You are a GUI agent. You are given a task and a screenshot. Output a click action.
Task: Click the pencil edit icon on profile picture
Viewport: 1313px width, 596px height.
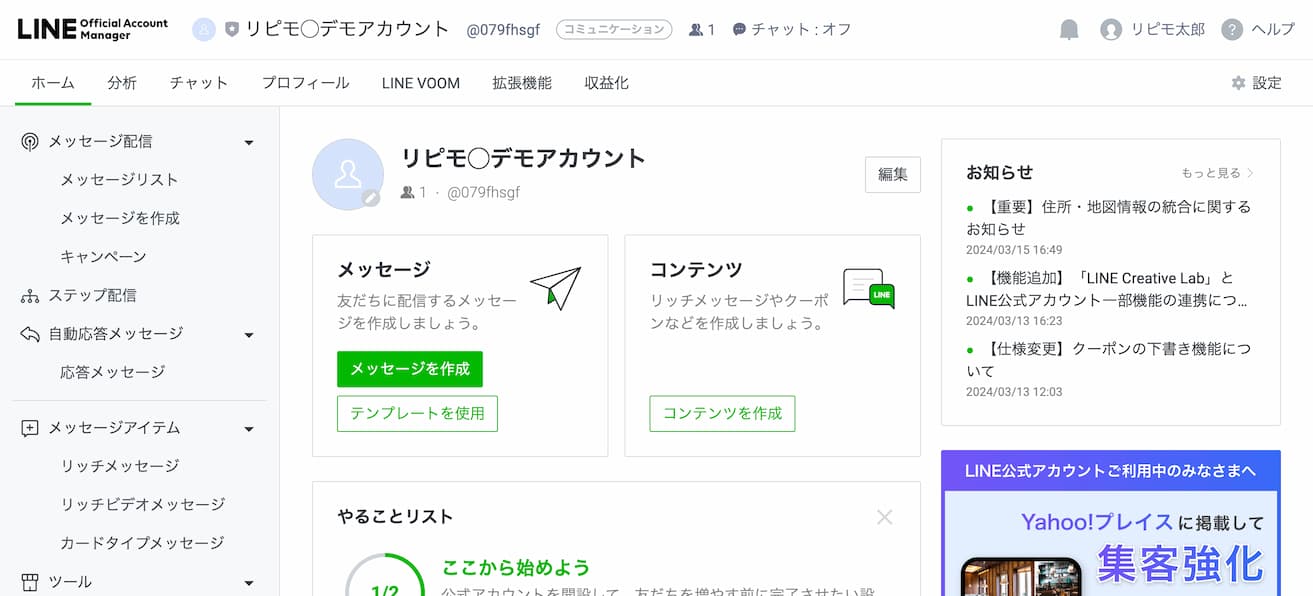click(x=371, y=198)
